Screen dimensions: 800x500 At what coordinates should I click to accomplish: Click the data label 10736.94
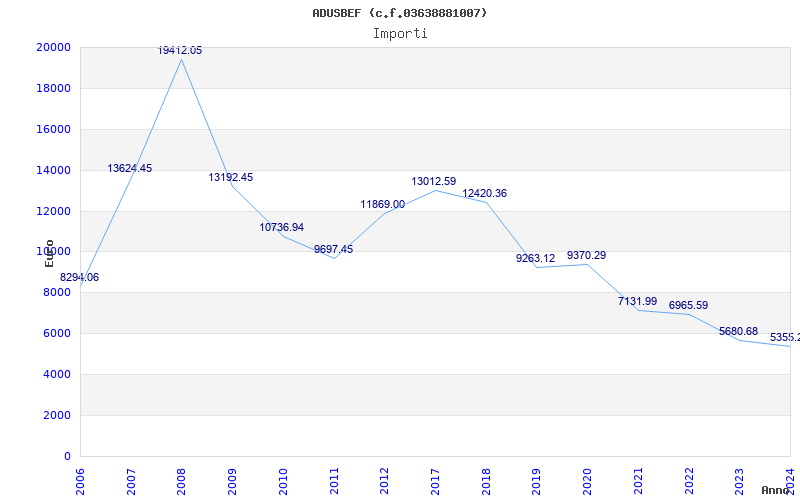pyautogui.click(x=282, y=228)
